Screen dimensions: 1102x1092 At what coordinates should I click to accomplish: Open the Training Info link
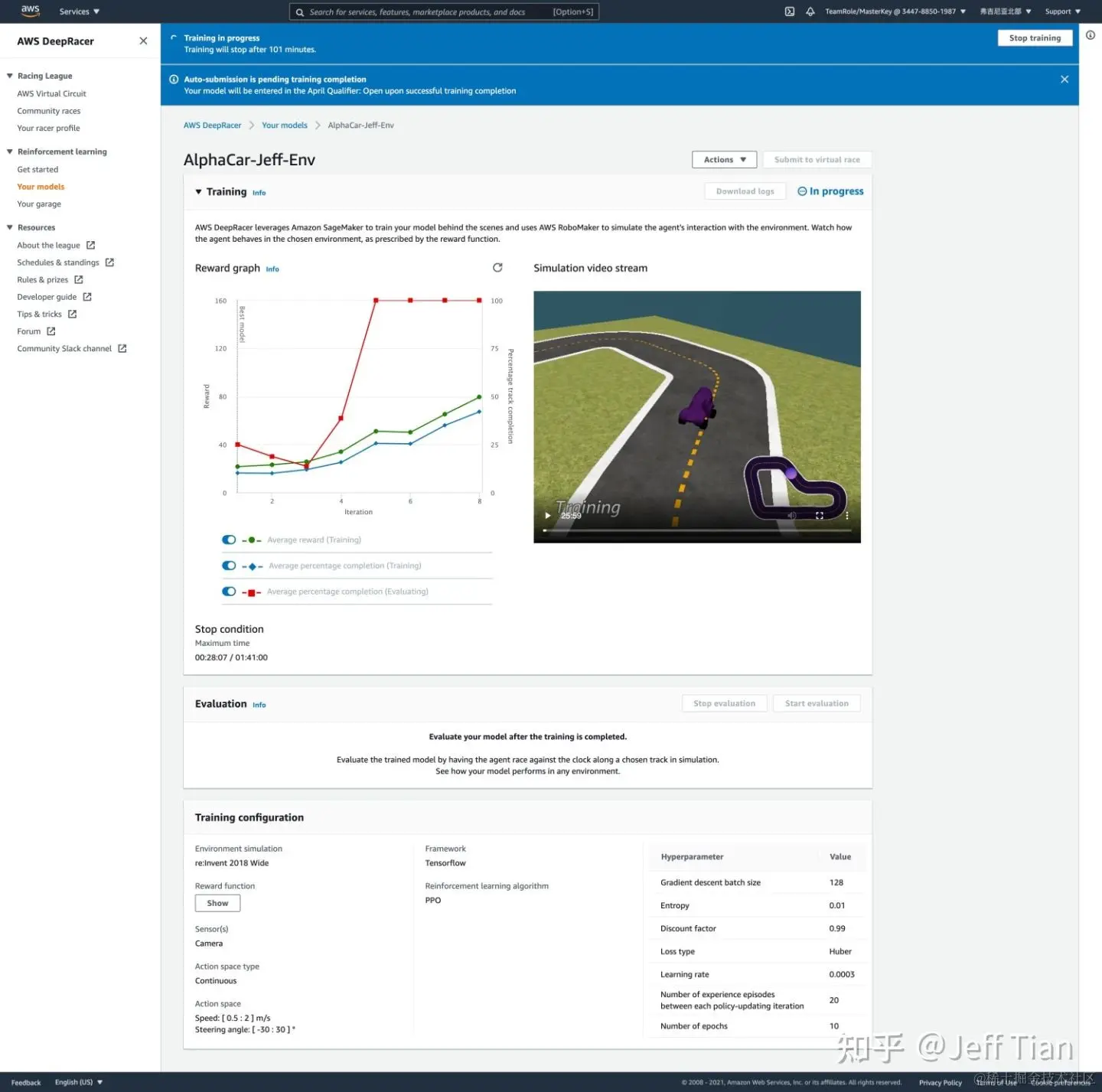point(259,193)
